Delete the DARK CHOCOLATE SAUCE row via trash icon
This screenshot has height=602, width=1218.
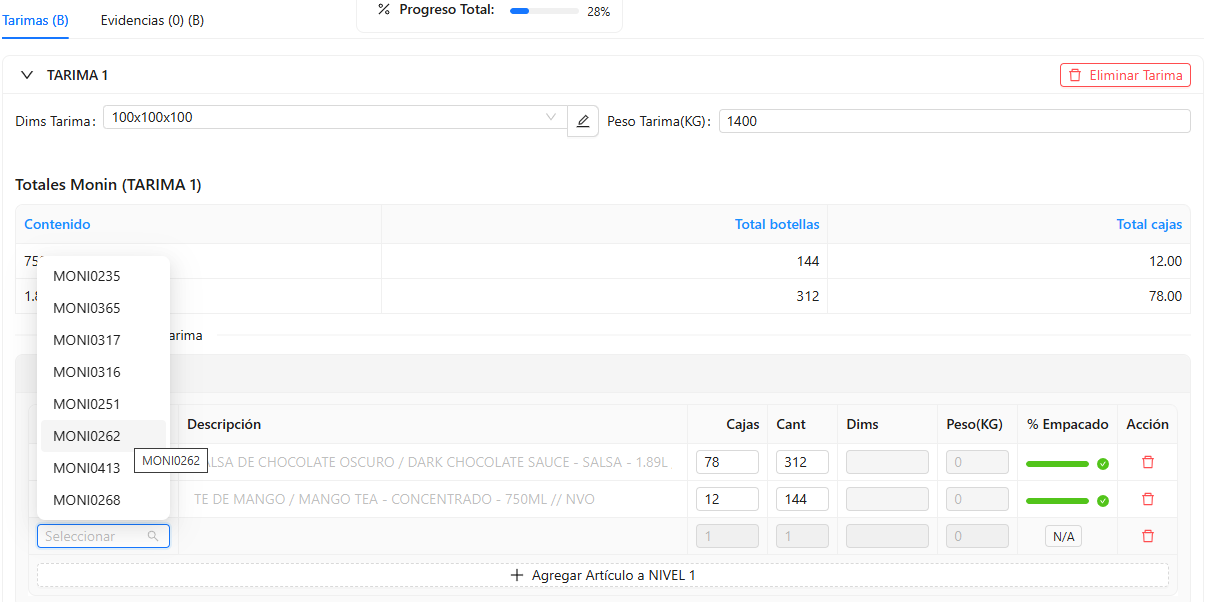[1148, 462]
